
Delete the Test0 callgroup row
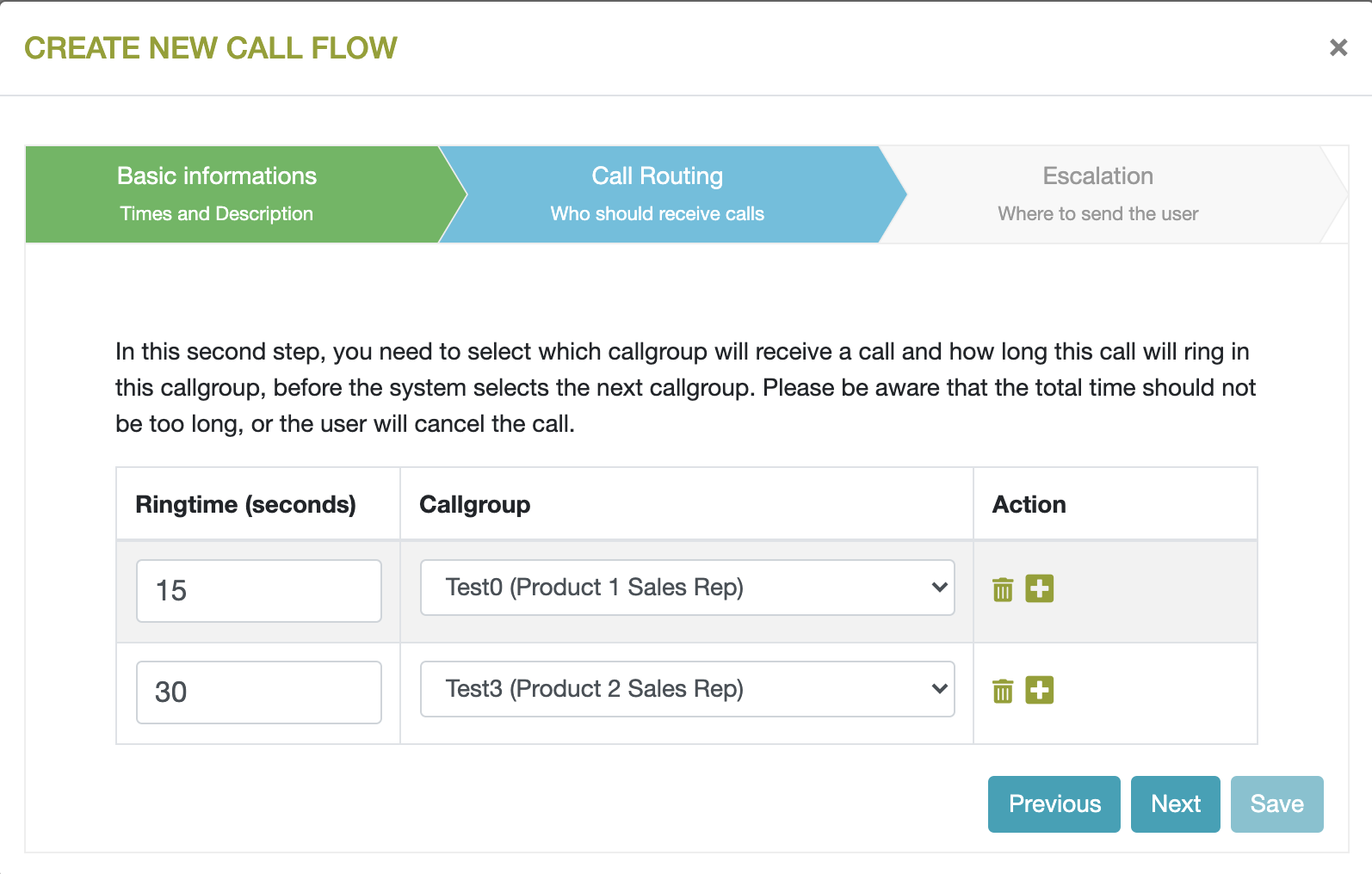(x=1003, y=590)
